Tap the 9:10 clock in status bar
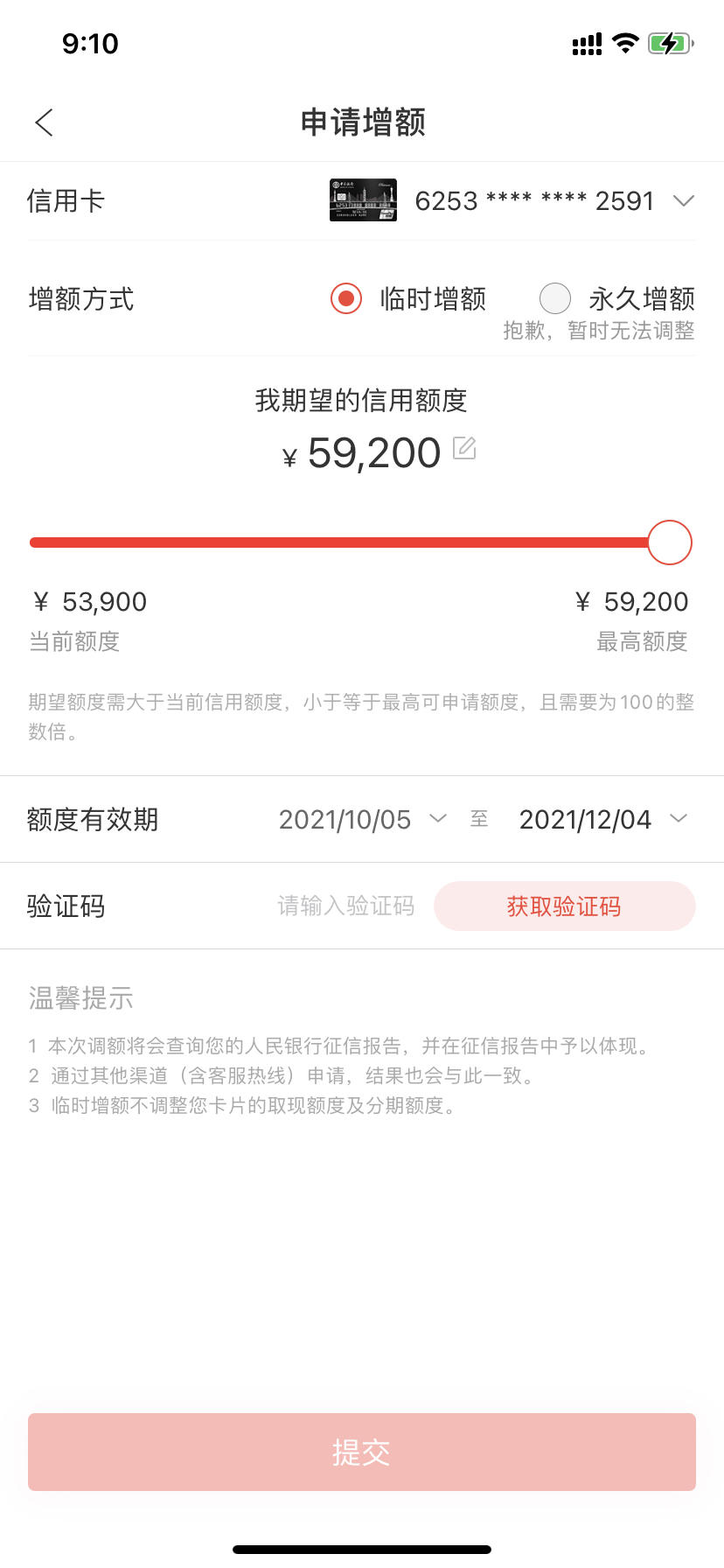 point(90,44)
